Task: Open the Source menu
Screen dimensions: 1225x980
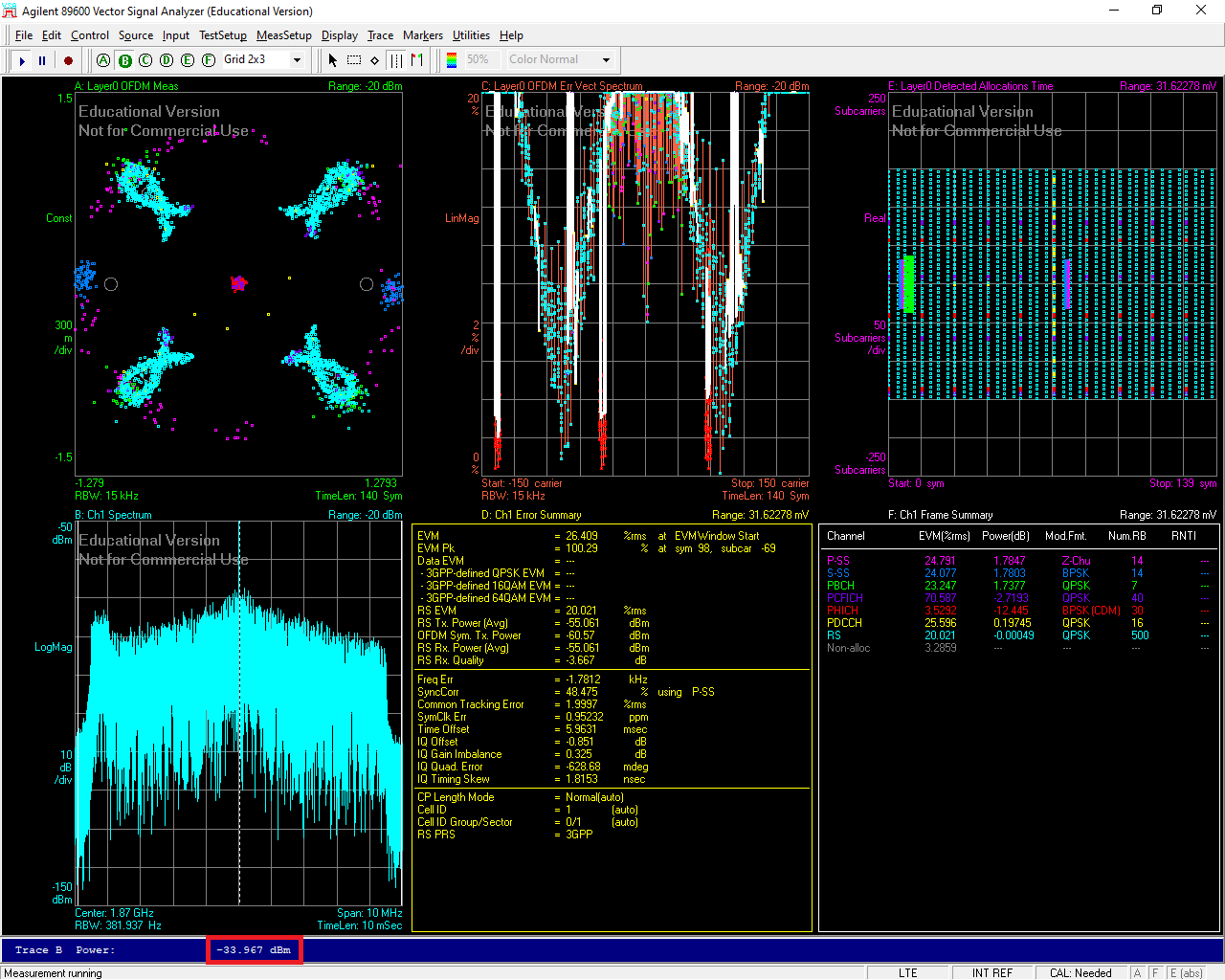Action: tap(136, 35)
